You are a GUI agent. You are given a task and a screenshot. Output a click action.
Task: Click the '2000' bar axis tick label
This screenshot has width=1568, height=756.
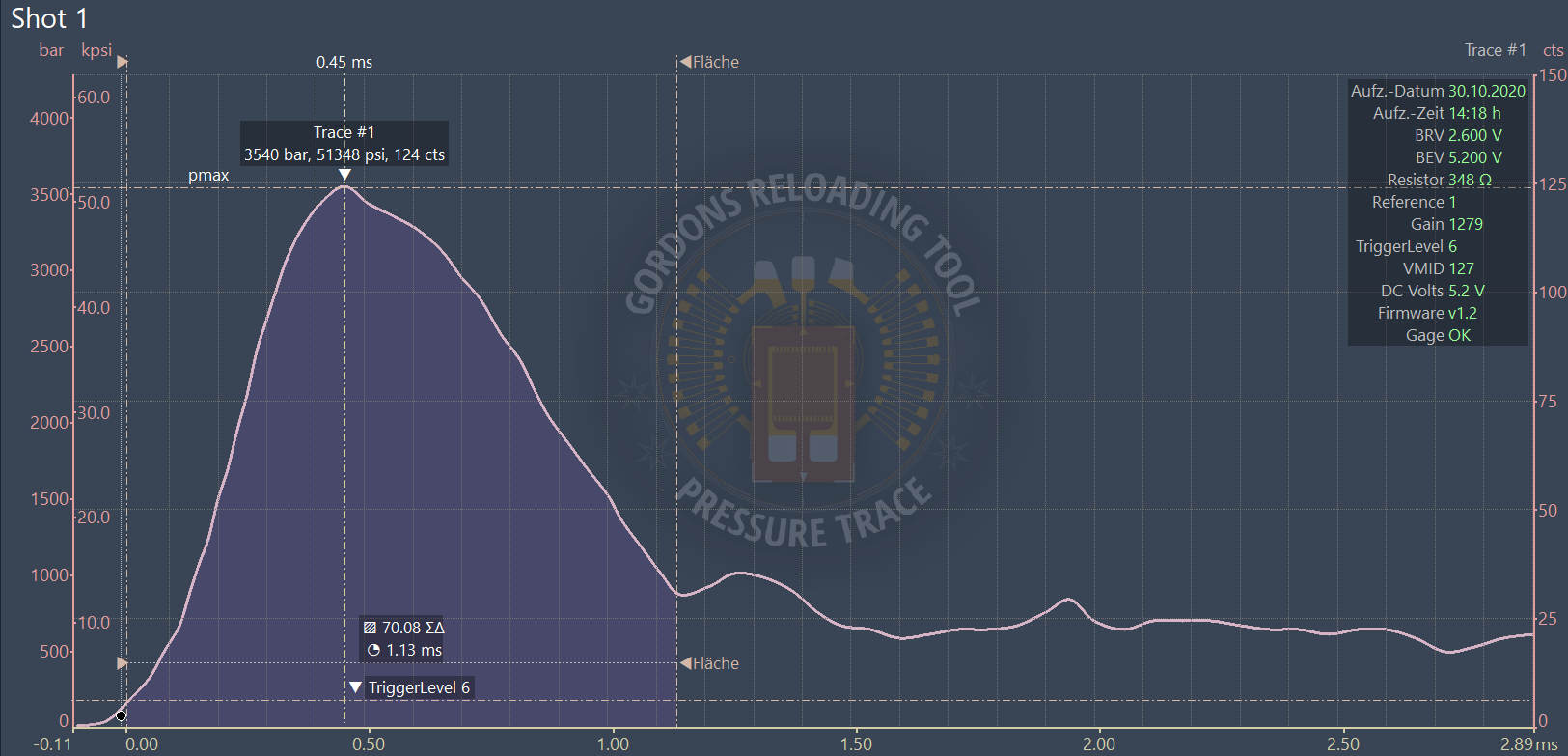[49, 422]
